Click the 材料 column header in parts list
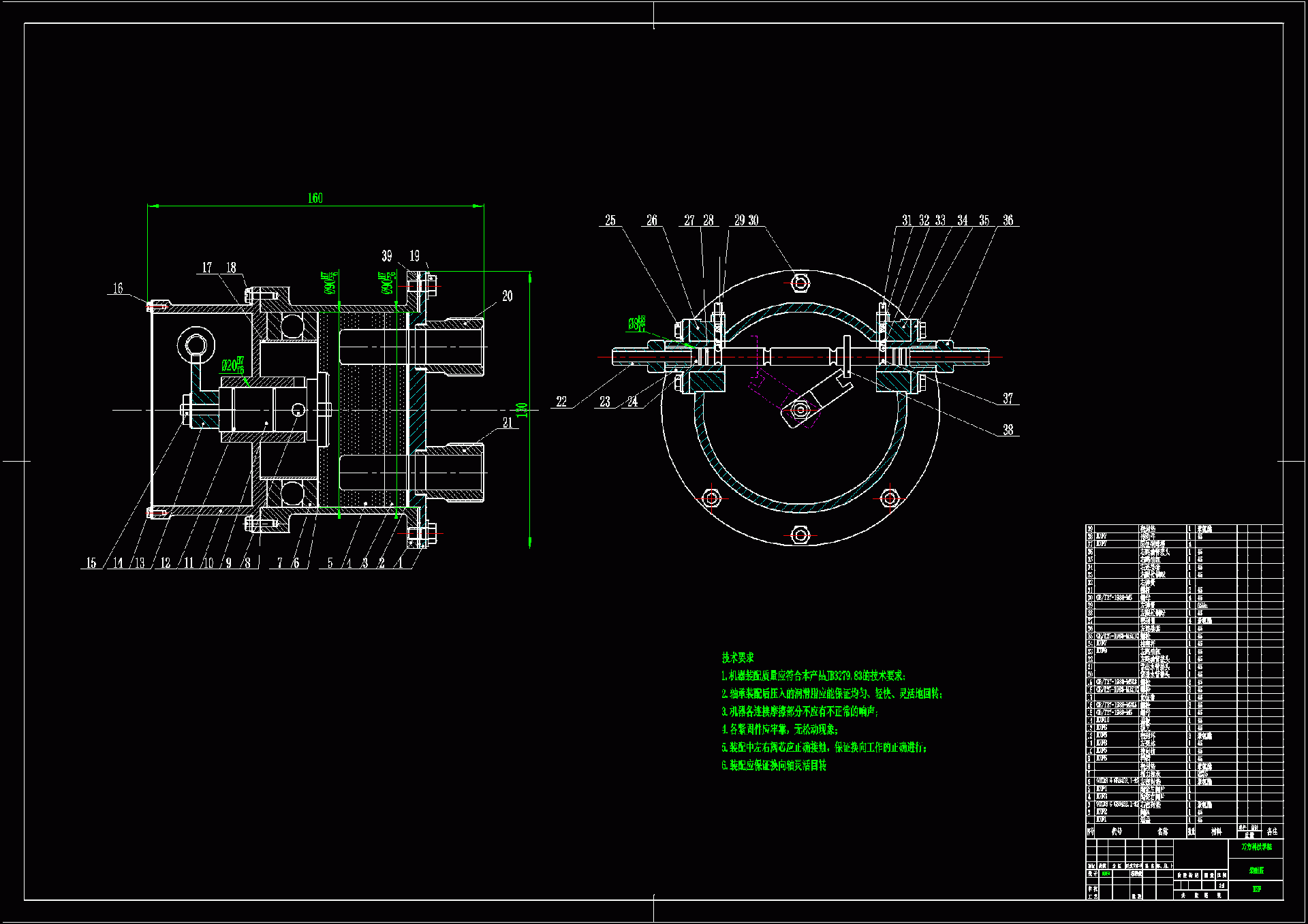The width and height of the screenshot is (1308, 924). (1216, 831)
